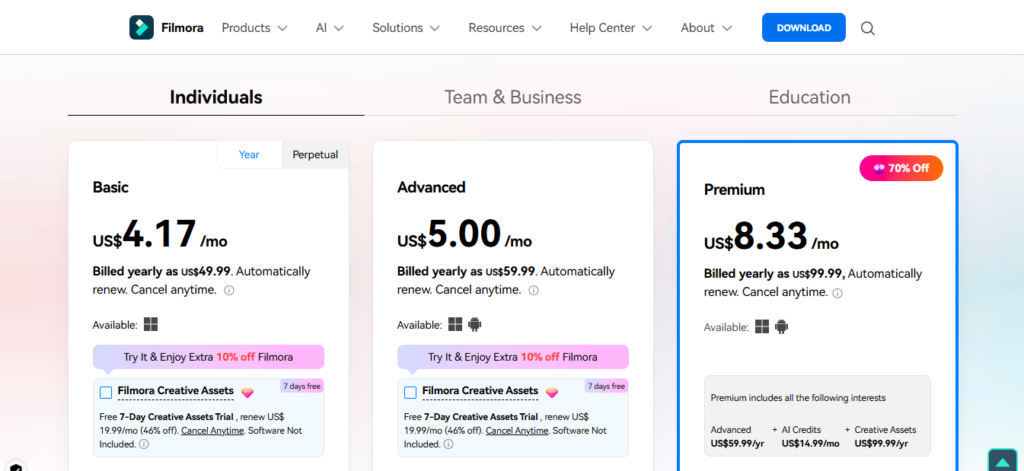Expand the About menu

[706, 28]
